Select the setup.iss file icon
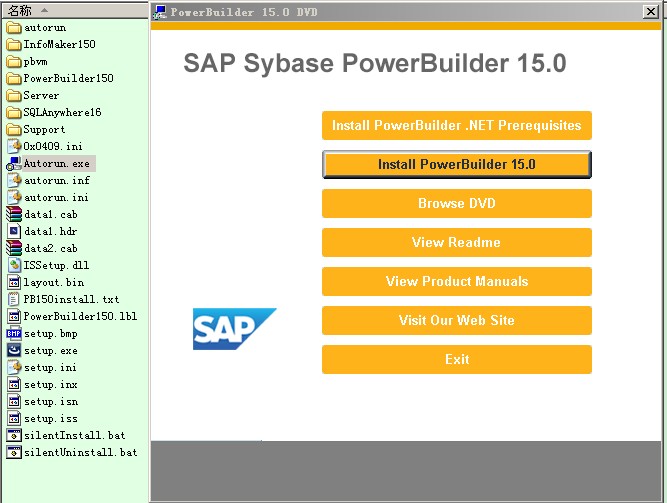This screenshot has width=667, height=503. click(14, 419)
